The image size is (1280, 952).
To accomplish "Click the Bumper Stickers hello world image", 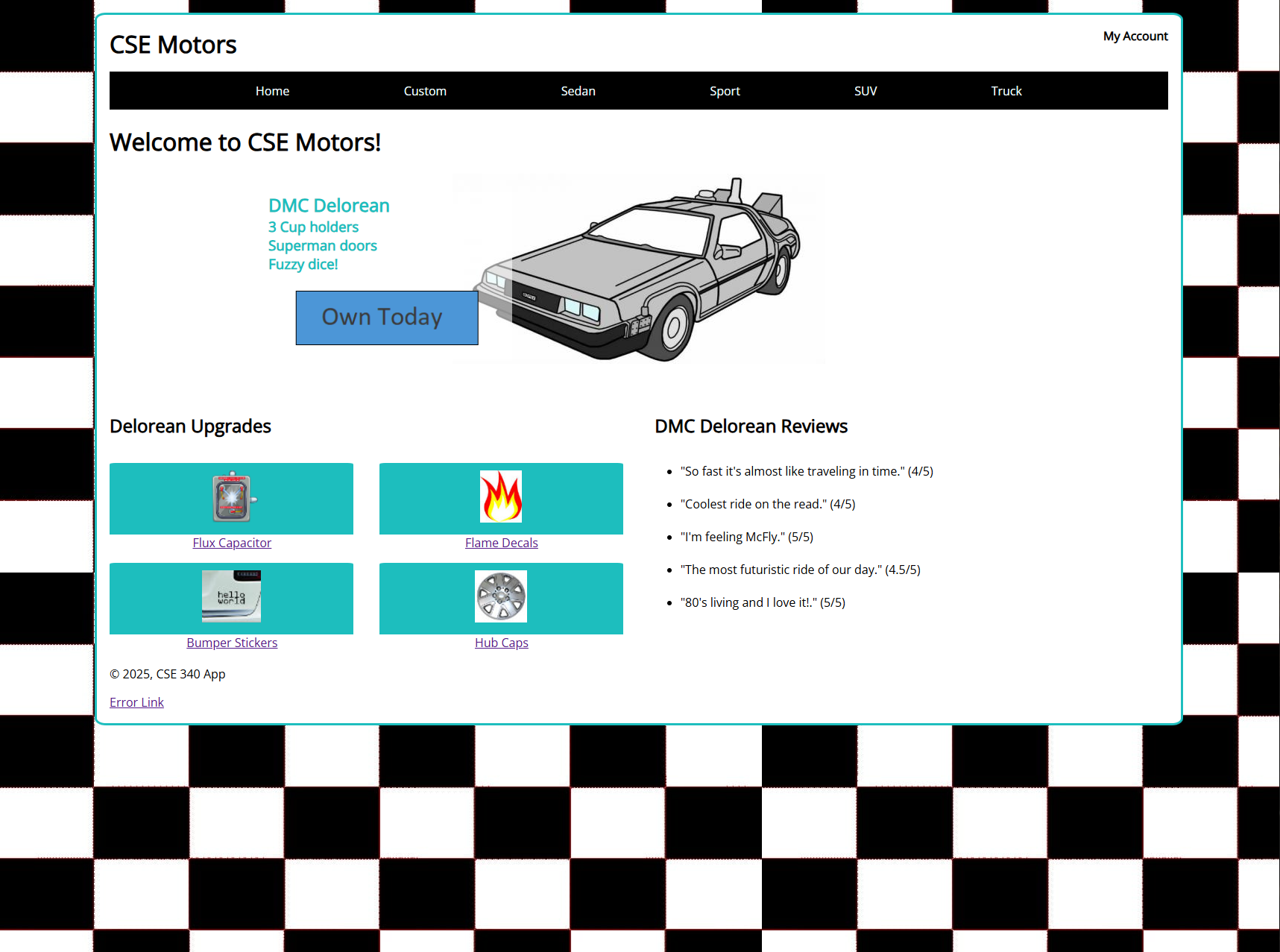I will click(231, 596).
